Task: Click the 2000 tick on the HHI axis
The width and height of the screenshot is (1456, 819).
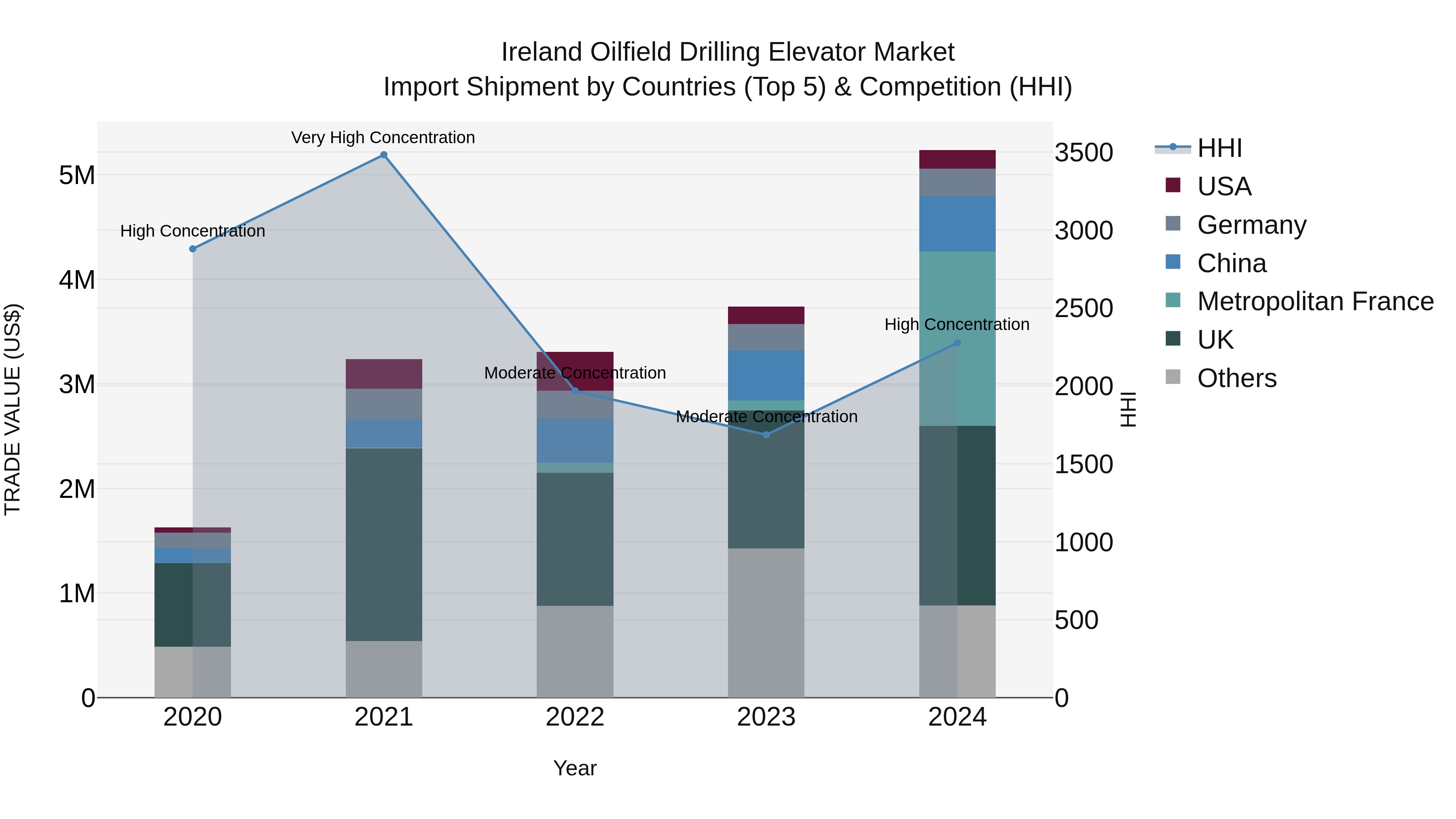Action: (1084, 387)
